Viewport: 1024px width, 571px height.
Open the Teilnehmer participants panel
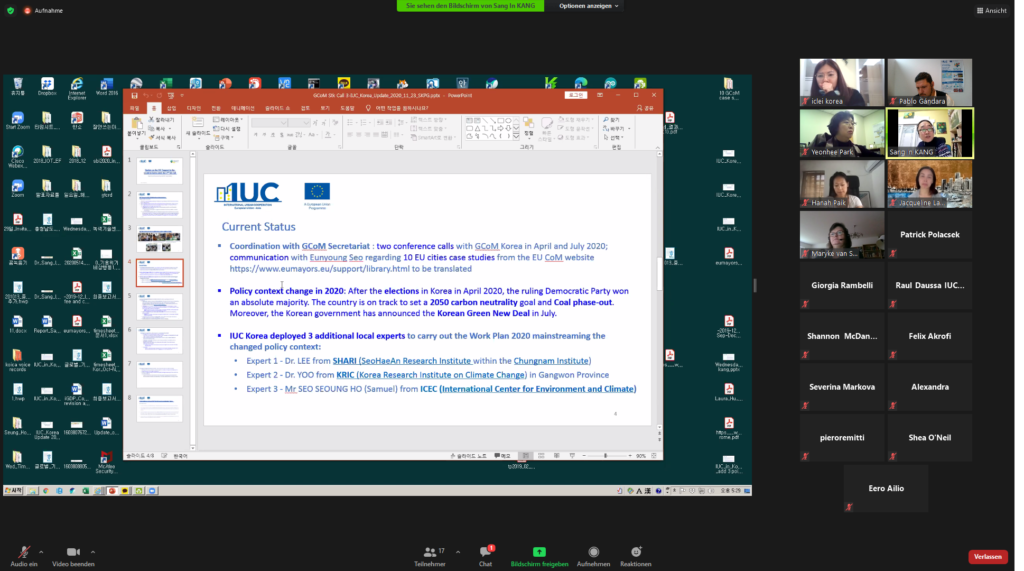pyautogui.click(x=429, y=551)
